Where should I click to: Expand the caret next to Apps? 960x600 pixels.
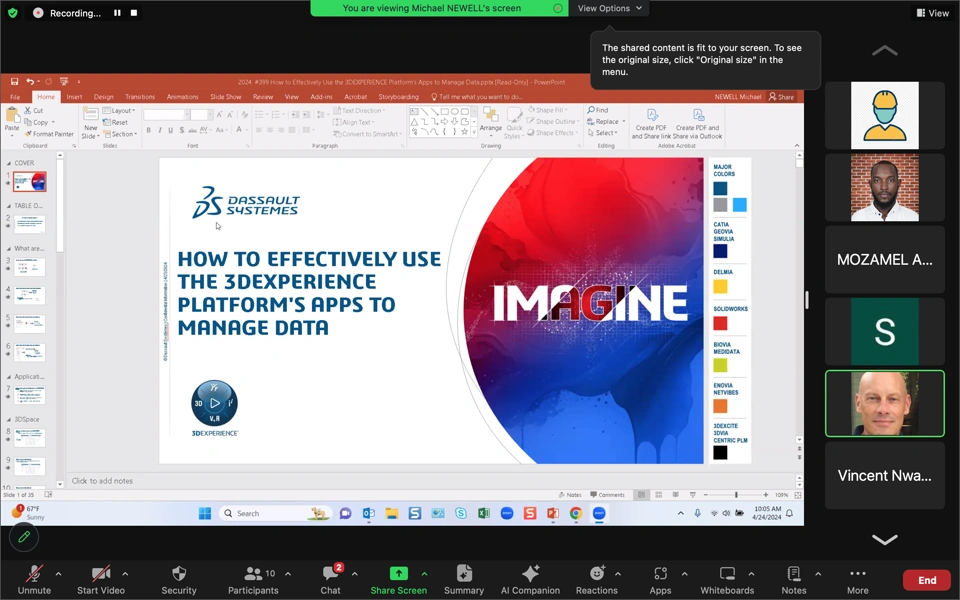pos(684,574)
